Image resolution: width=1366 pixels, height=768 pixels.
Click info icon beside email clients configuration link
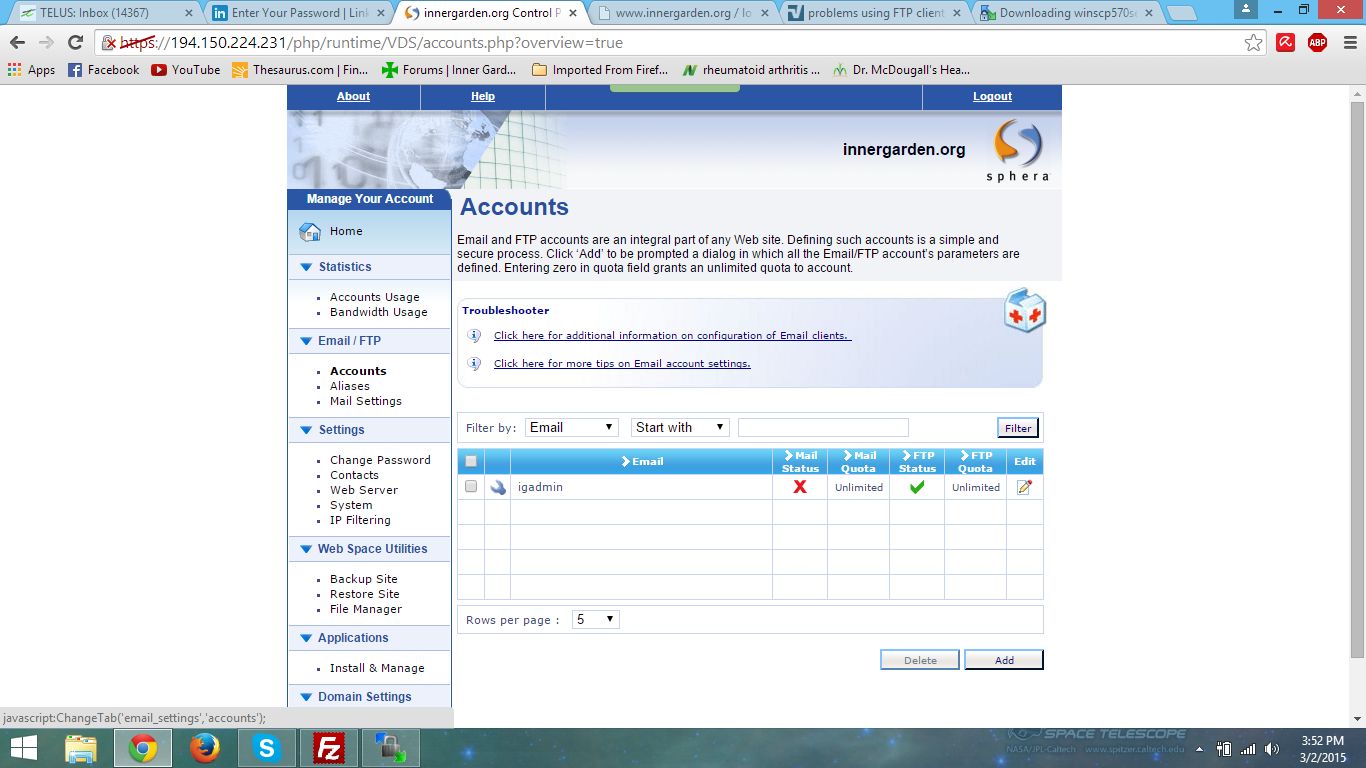pos(474,336)
